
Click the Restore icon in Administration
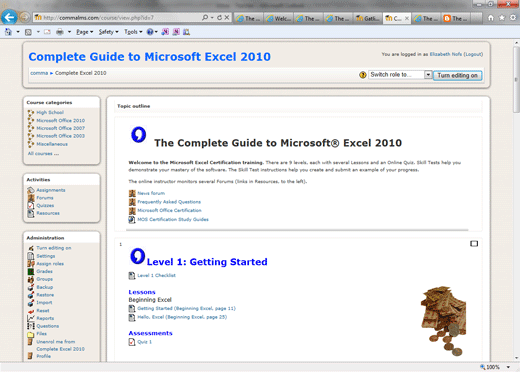pos(31,295)
